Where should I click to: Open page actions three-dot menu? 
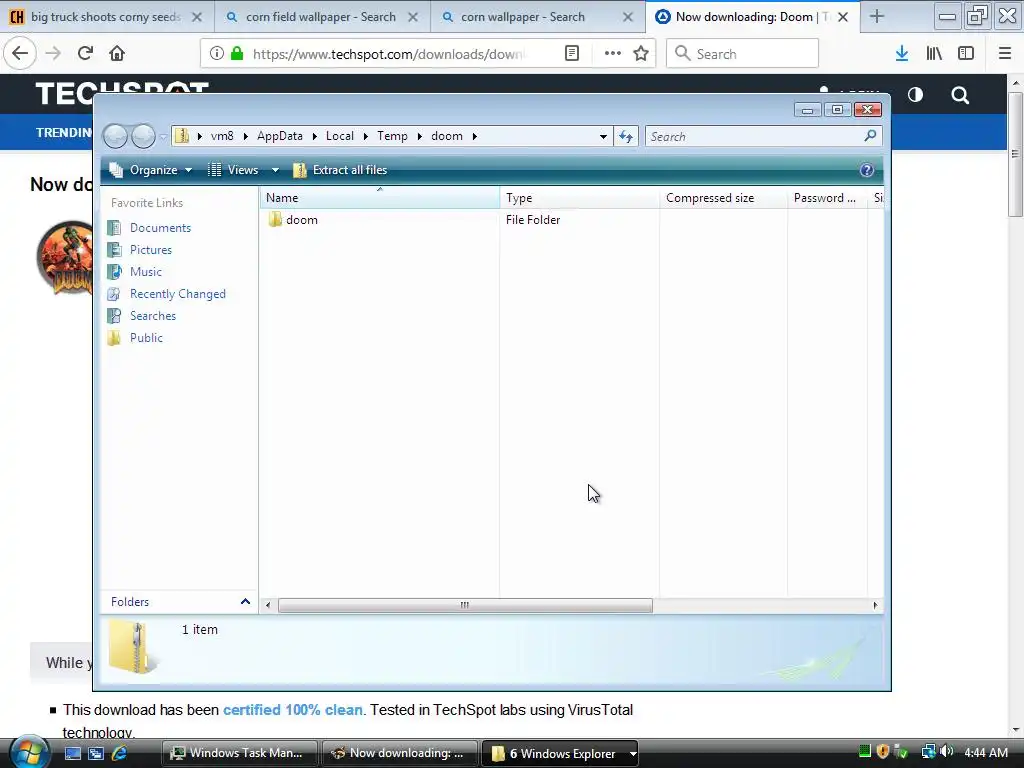pyautogui.click(x=612, y=54)
